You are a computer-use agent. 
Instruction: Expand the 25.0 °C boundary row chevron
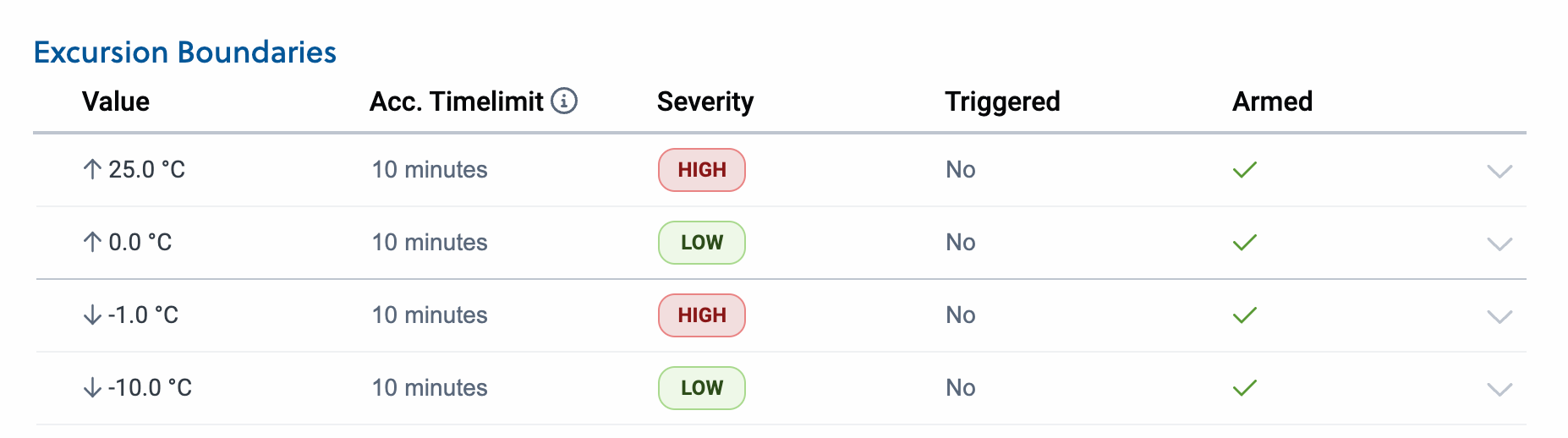pos(1499,172)
